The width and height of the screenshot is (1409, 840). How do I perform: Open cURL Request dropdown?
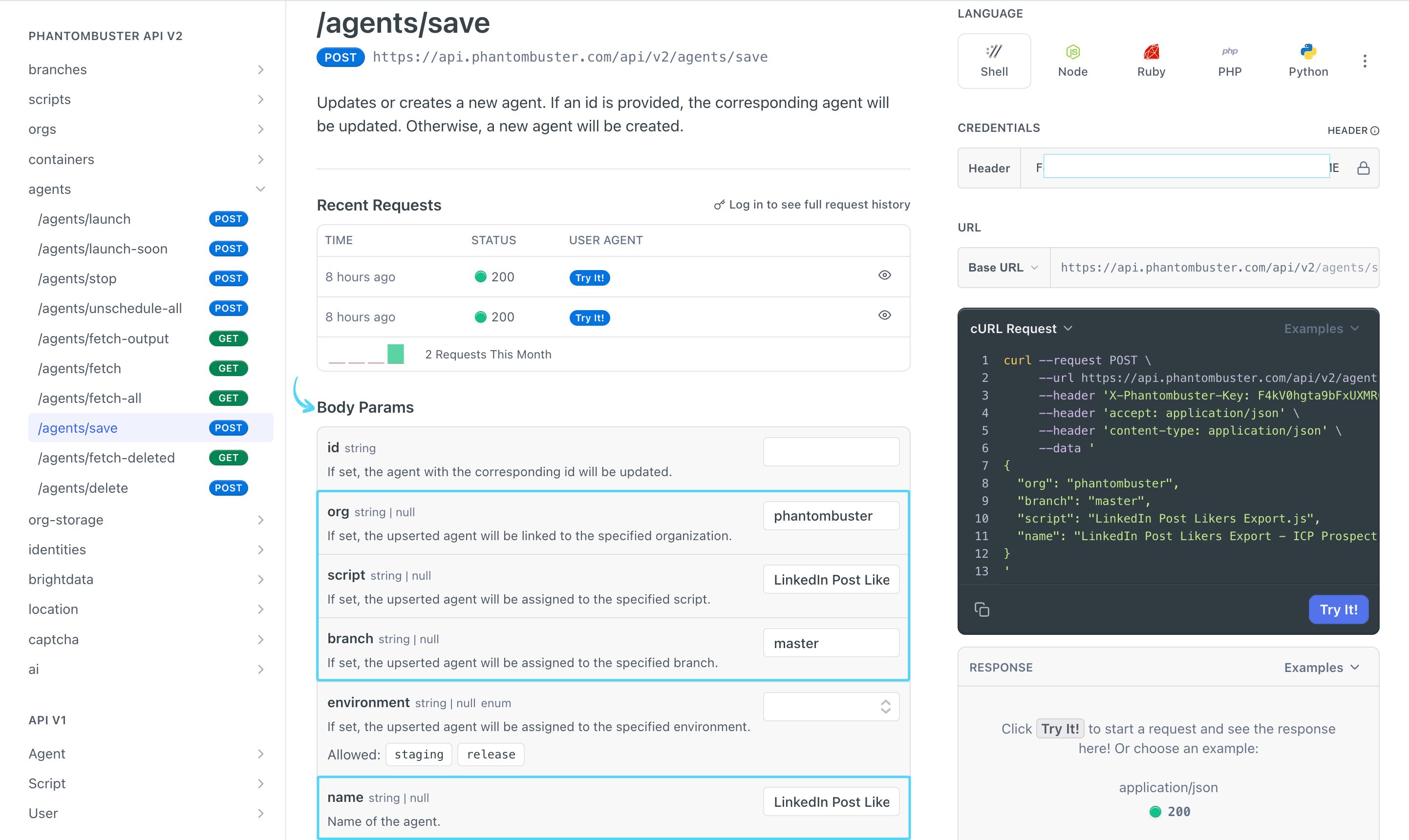tap(1021, 329)
